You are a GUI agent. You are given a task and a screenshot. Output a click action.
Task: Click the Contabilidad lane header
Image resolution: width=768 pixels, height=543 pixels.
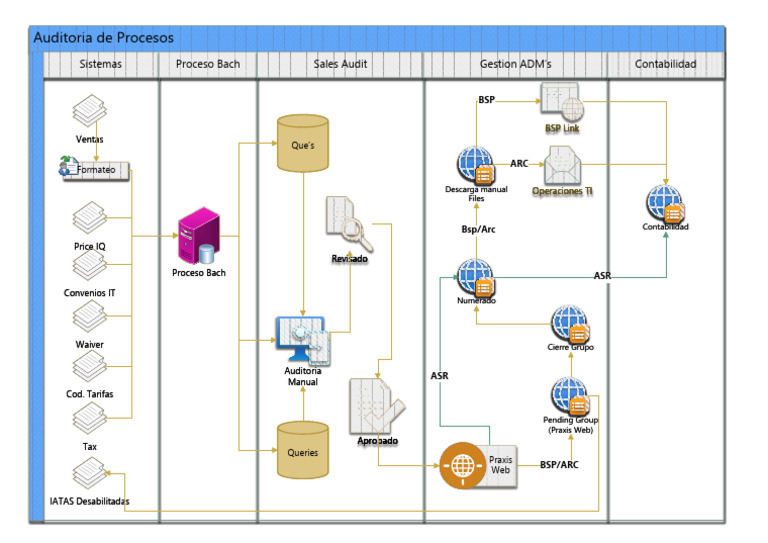(x=665, y=64)
